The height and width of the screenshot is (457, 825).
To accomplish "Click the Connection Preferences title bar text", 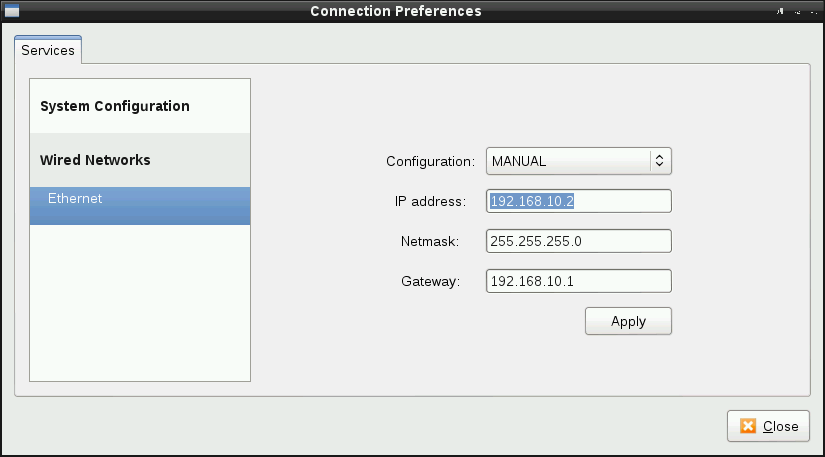I will click(396, 11).
